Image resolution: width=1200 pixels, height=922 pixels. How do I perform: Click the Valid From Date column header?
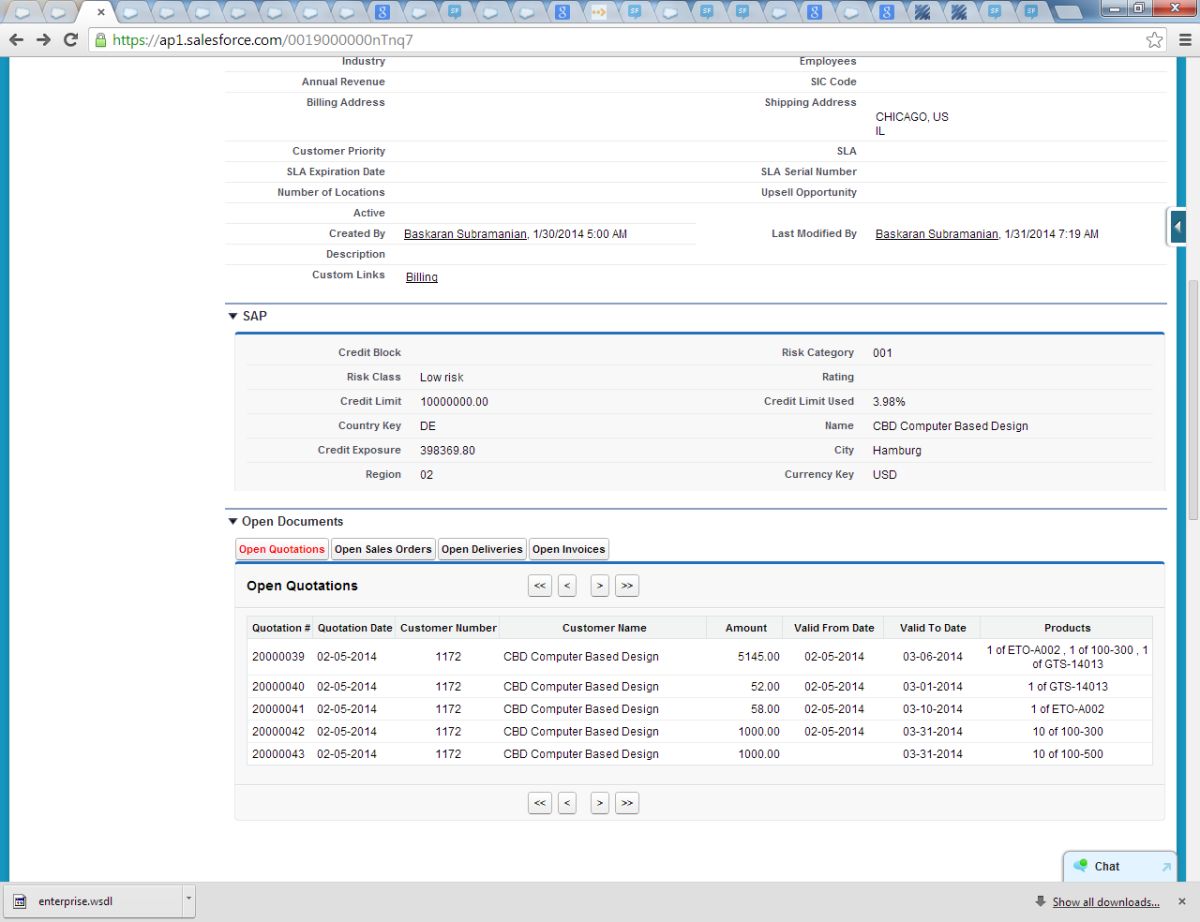pos(834,628)
